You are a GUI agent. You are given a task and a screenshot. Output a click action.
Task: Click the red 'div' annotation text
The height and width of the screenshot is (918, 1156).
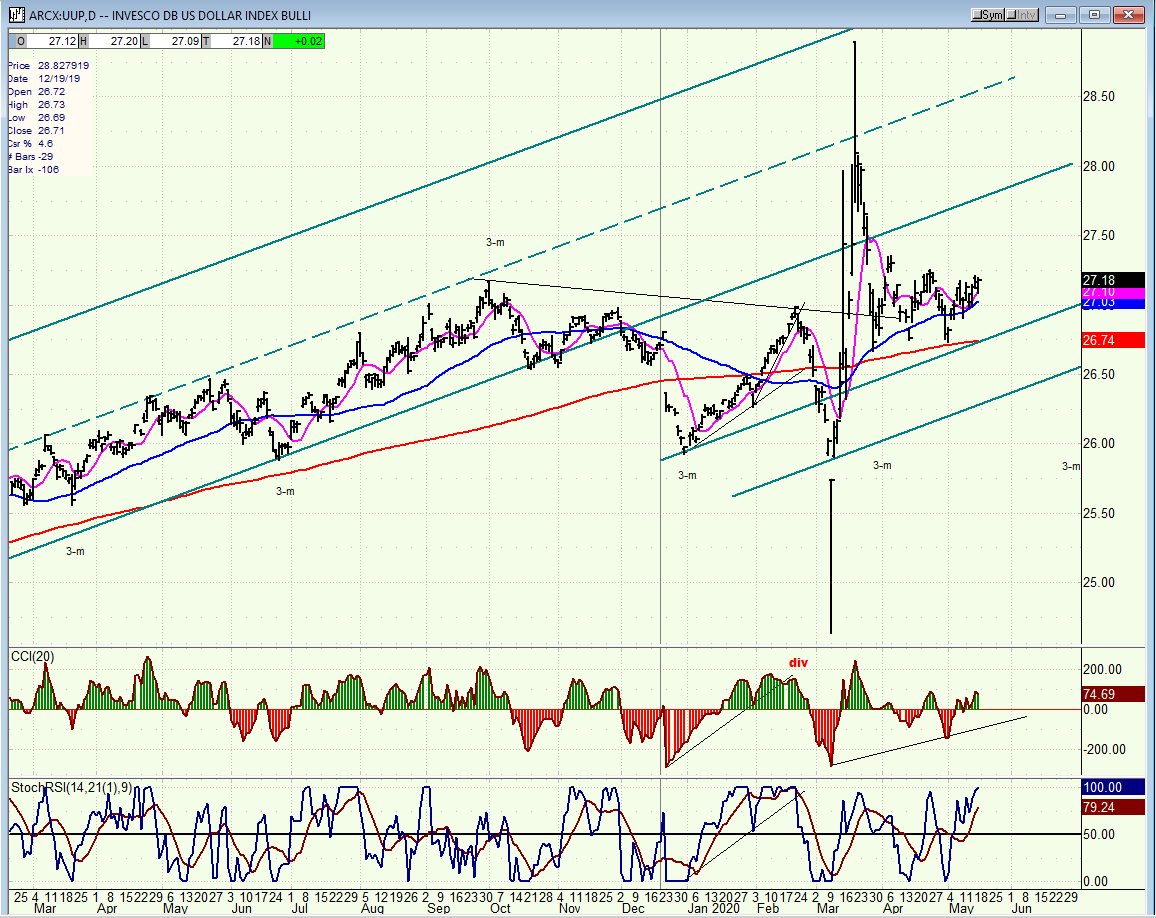point(798,662)
